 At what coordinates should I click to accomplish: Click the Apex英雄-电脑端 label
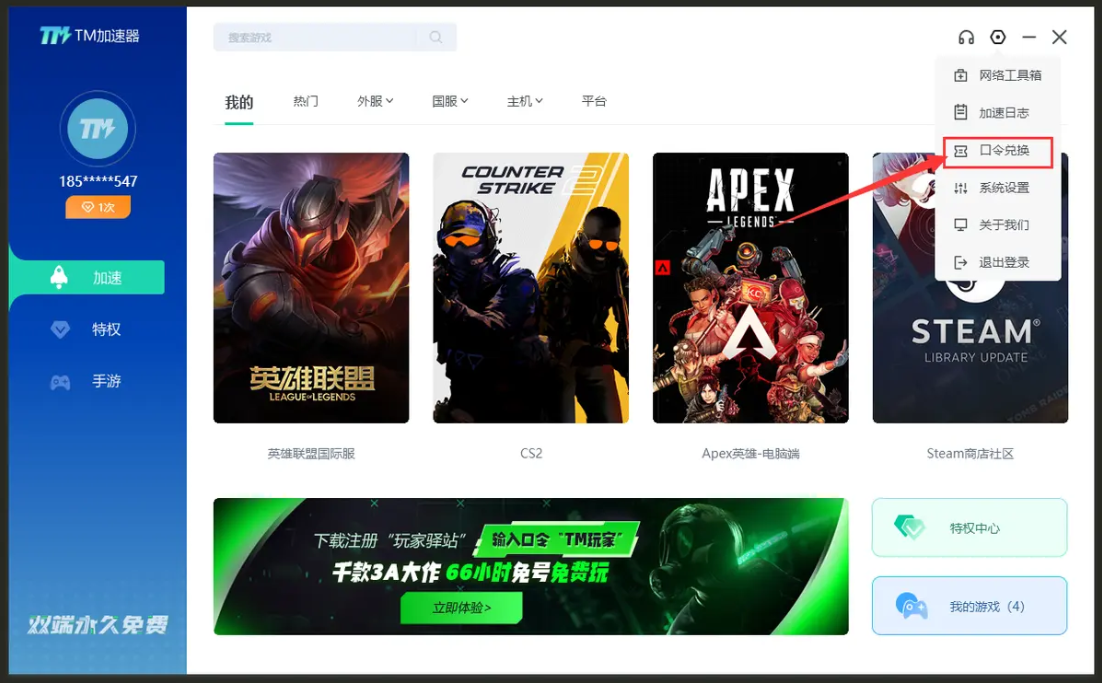751,454
